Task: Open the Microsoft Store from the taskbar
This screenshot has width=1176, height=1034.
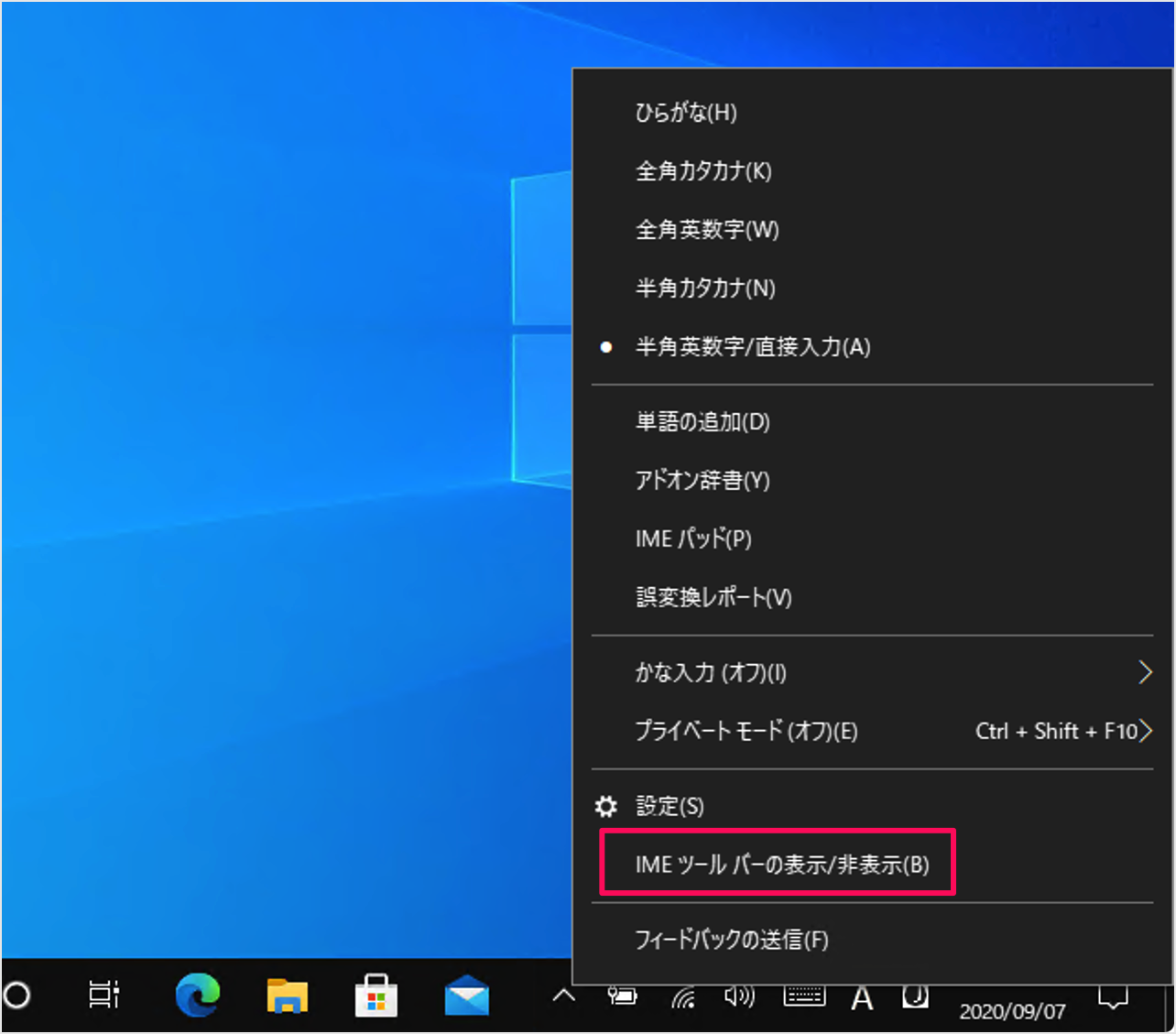Action: tap(376, 996)
